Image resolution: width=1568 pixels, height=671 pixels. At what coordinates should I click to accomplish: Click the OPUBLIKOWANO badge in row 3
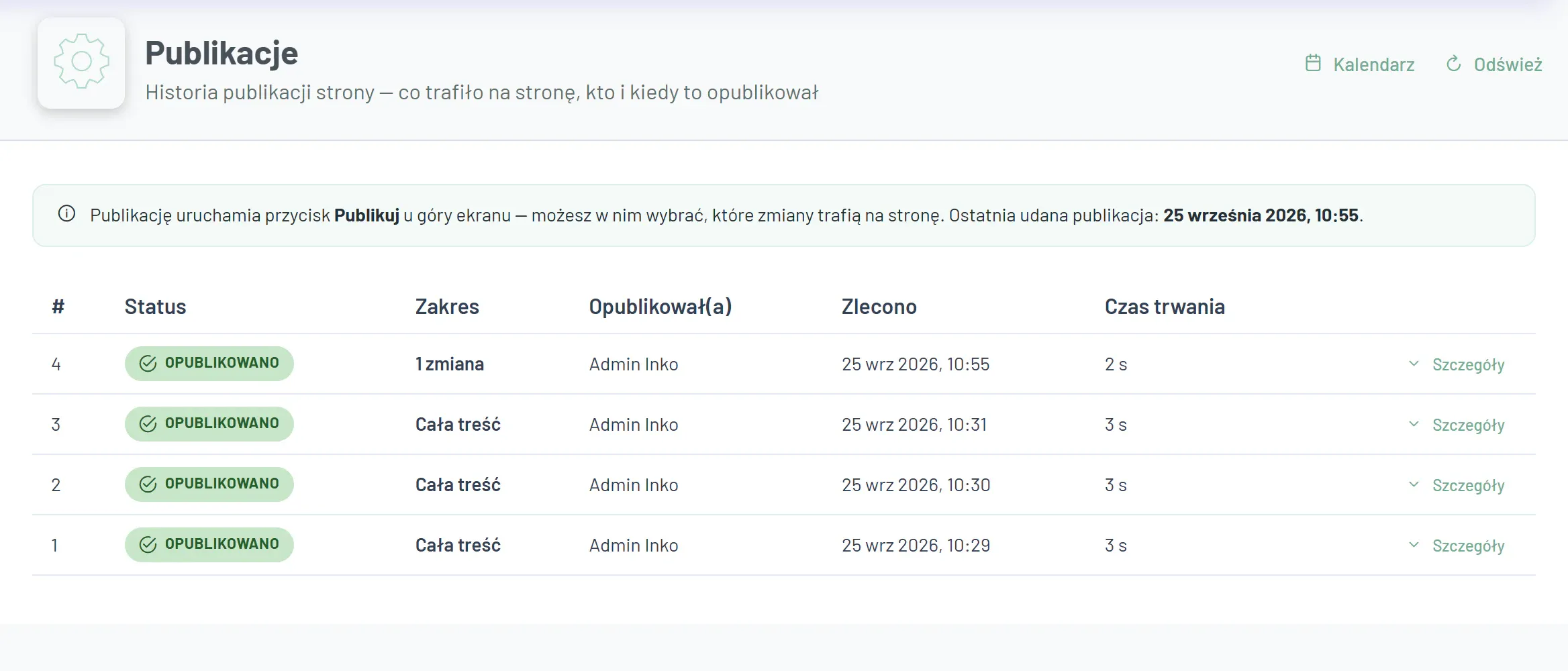click(209, 424)
